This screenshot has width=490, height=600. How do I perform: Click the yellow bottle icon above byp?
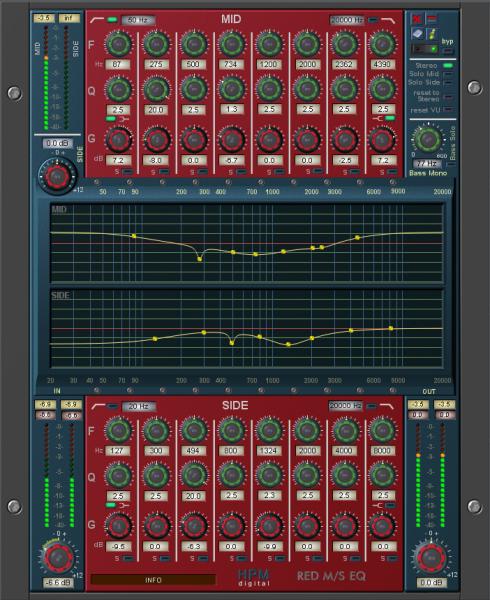click(x=431, y=34)
